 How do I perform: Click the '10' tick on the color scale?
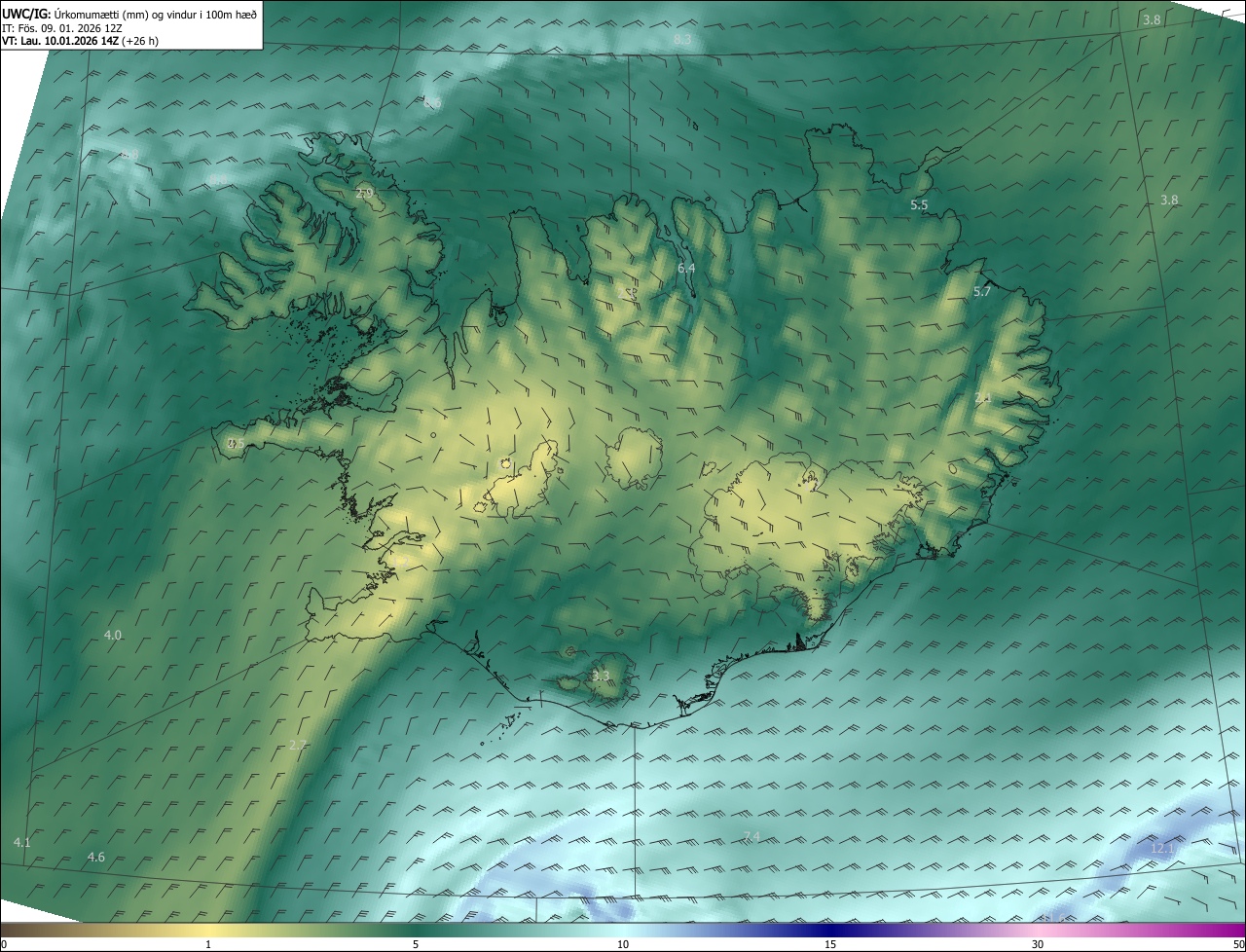623,944
